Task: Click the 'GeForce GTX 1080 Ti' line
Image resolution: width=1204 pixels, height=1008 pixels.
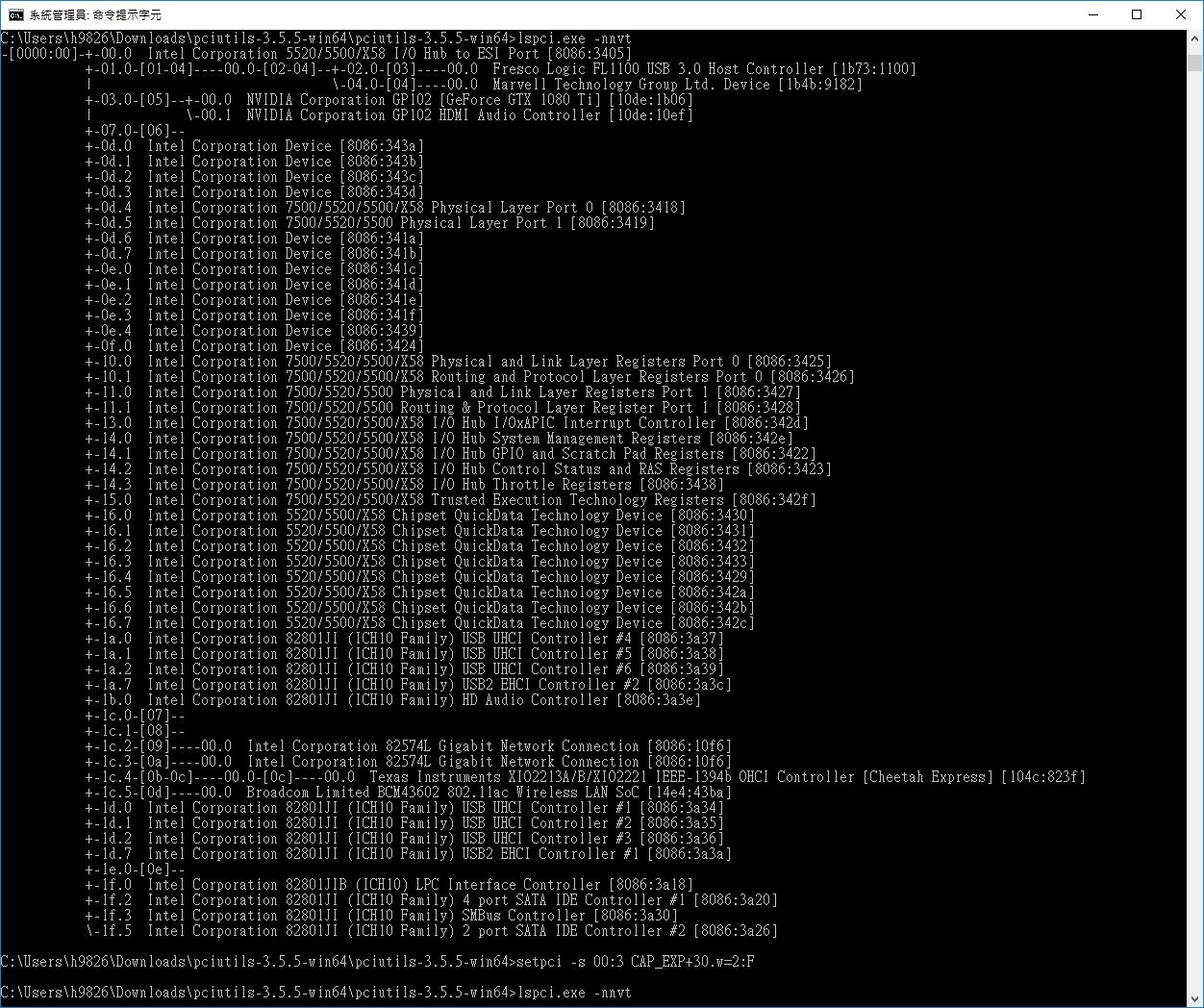Action: pyautogui.click(x=389, y=100)
